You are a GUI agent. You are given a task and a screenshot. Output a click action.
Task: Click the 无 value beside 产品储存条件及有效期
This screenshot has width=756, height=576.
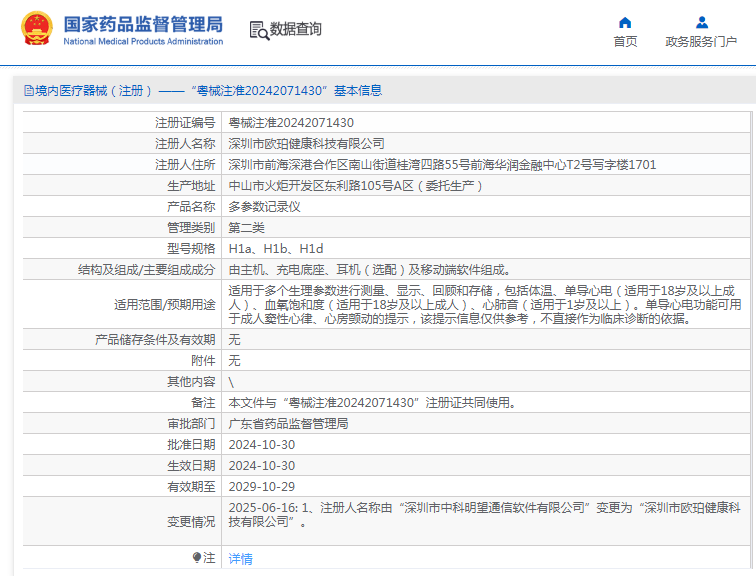(234, 340)
